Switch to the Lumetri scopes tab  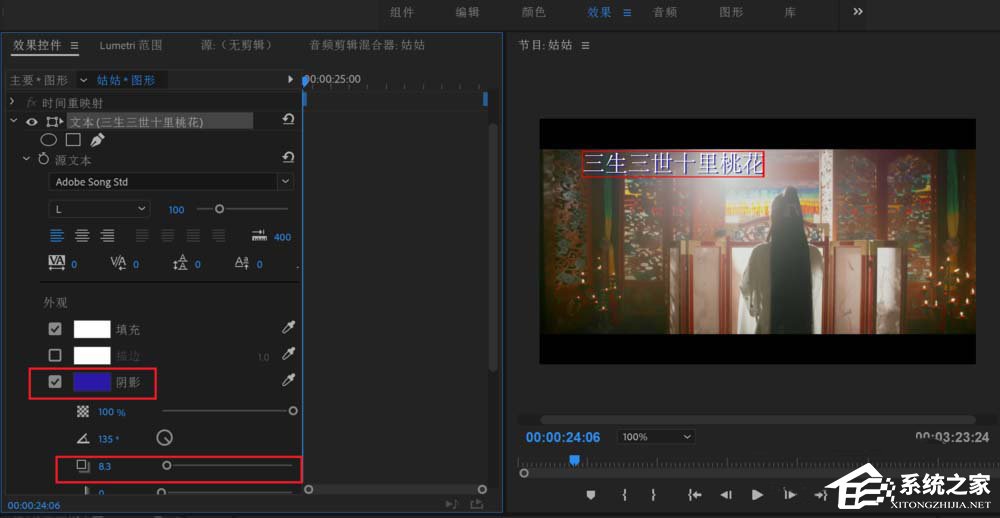[x=131, y=45]
